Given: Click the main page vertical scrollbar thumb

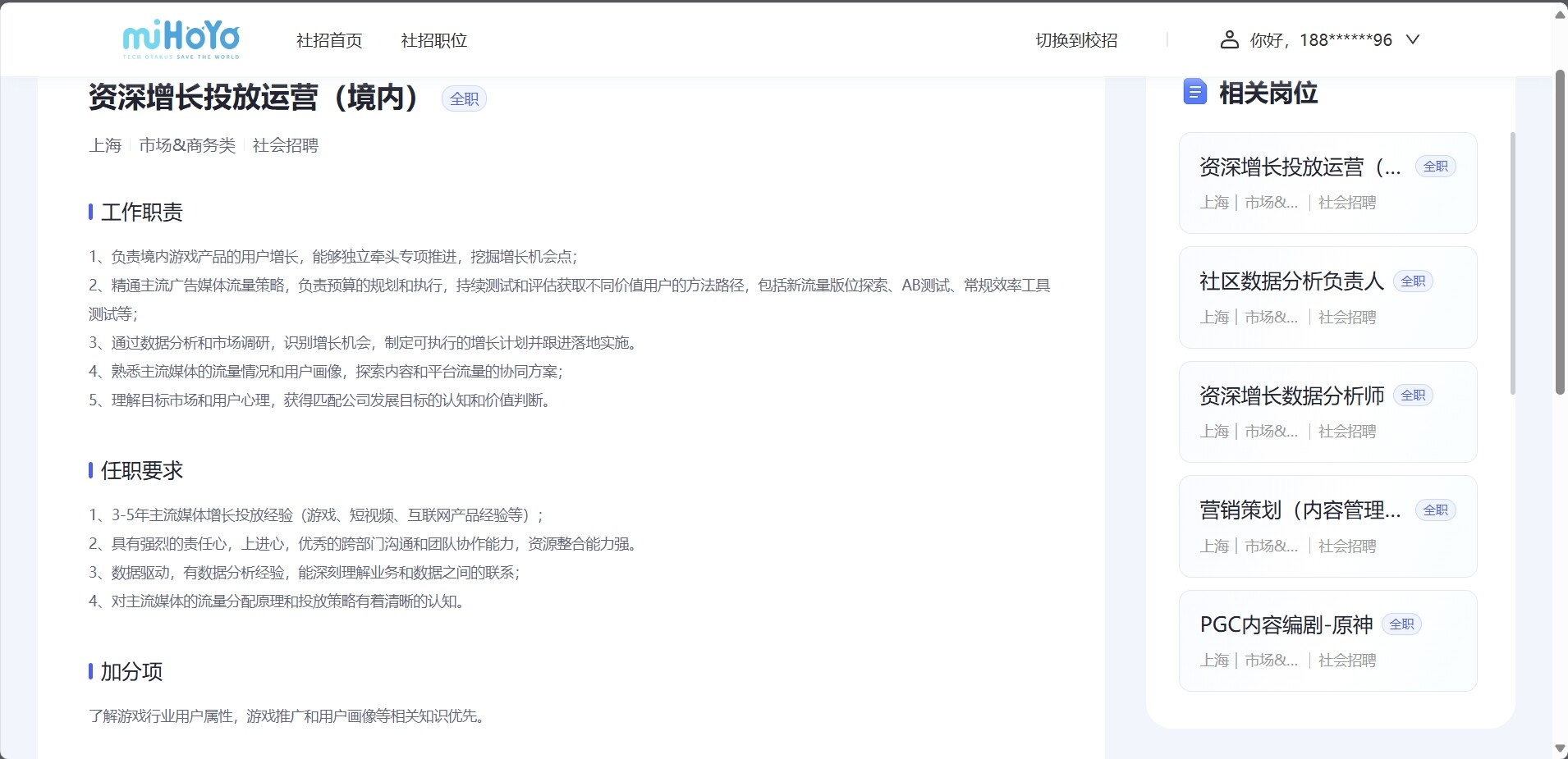Looking at the screenshot, I should coord(1560,230).
